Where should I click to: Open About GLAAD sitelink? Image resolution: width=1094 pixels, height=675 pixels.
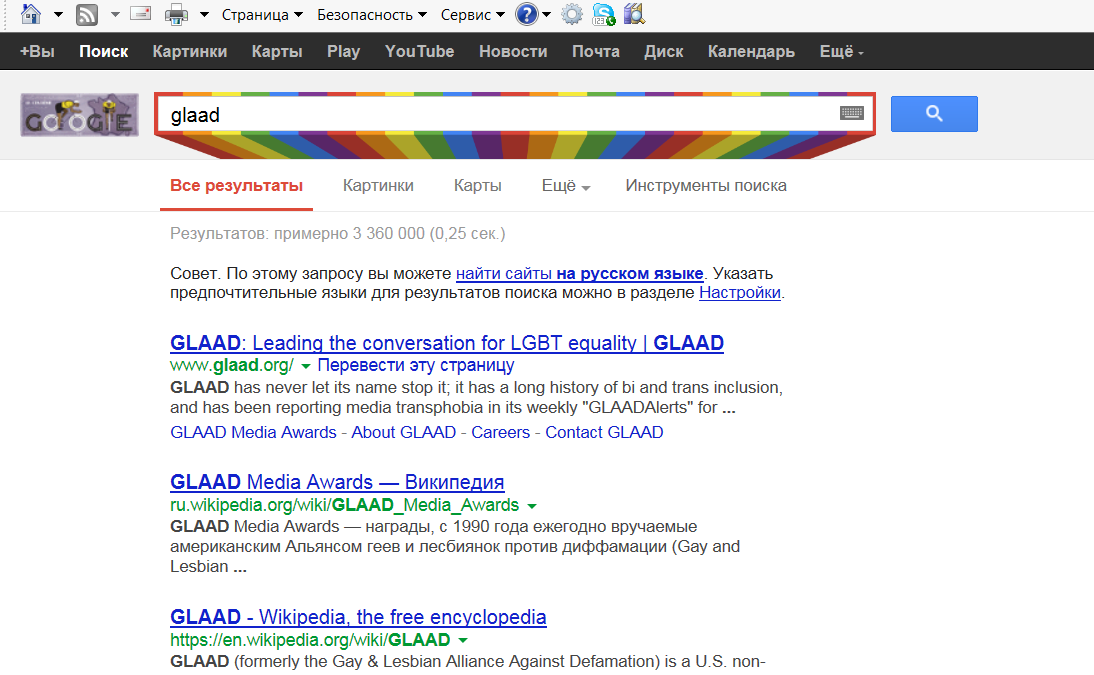click(404, 432)
